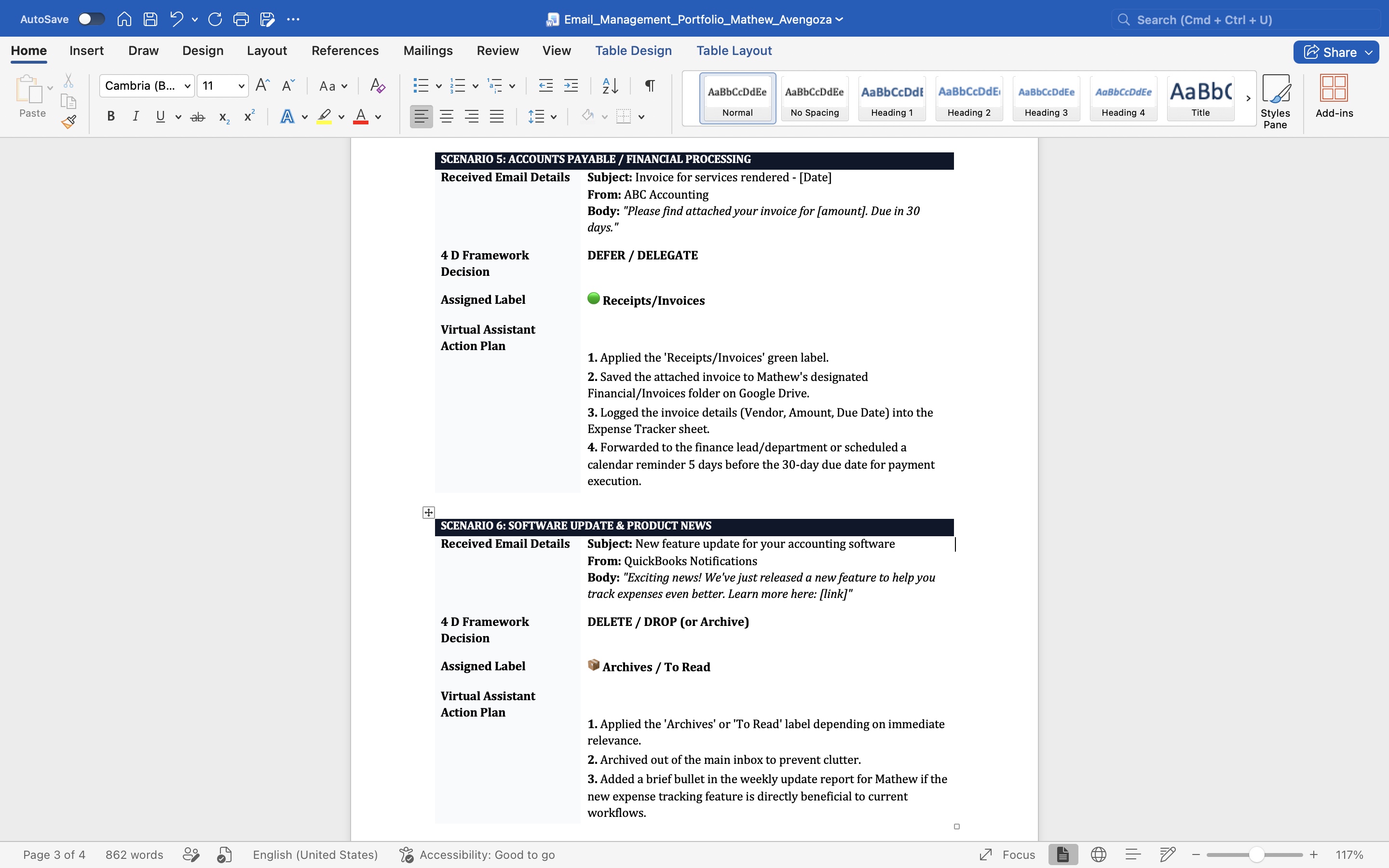Apply the No Spacing style
1389x868 pixels.
(x=815, y=98)
